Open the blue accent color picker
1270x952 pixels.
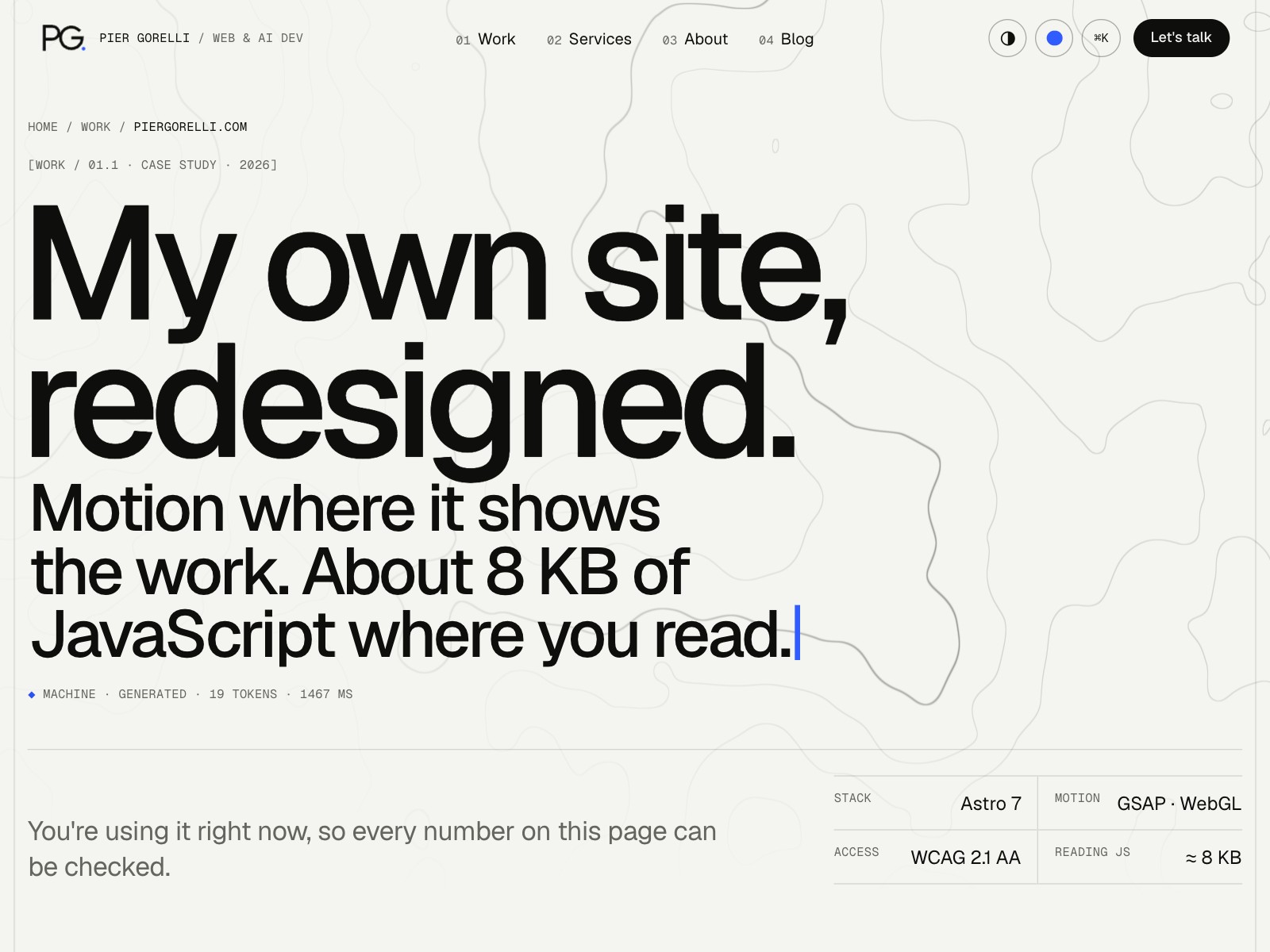(x=1054, y=38)
